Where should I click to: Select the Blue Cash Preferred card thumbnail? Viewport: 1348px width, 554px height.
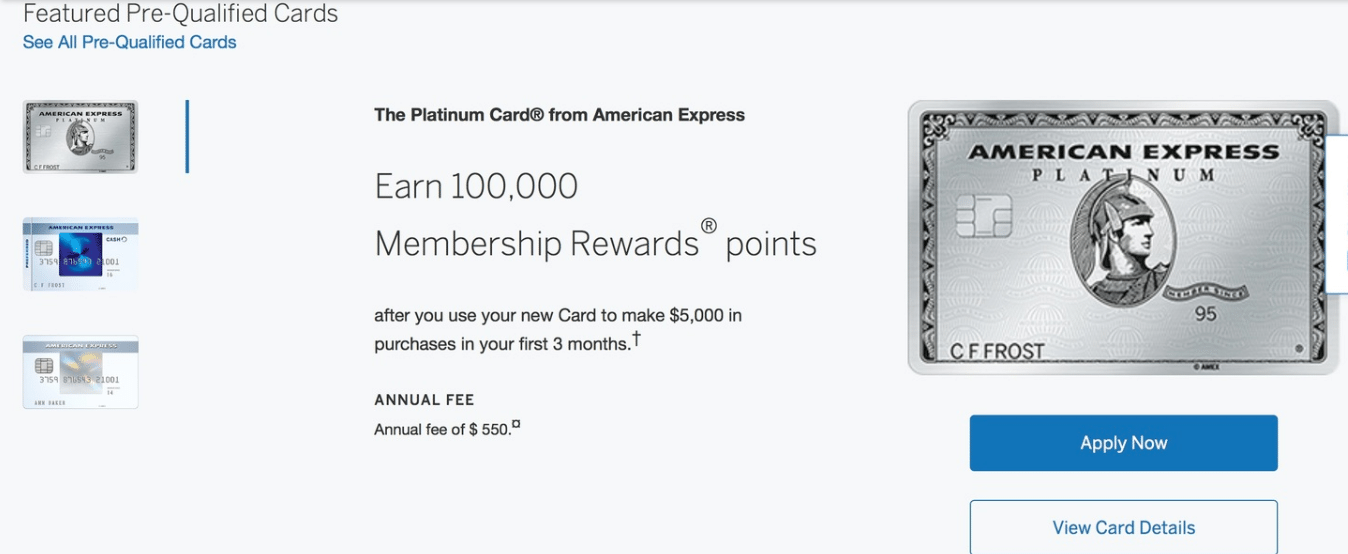pos(80,254)
